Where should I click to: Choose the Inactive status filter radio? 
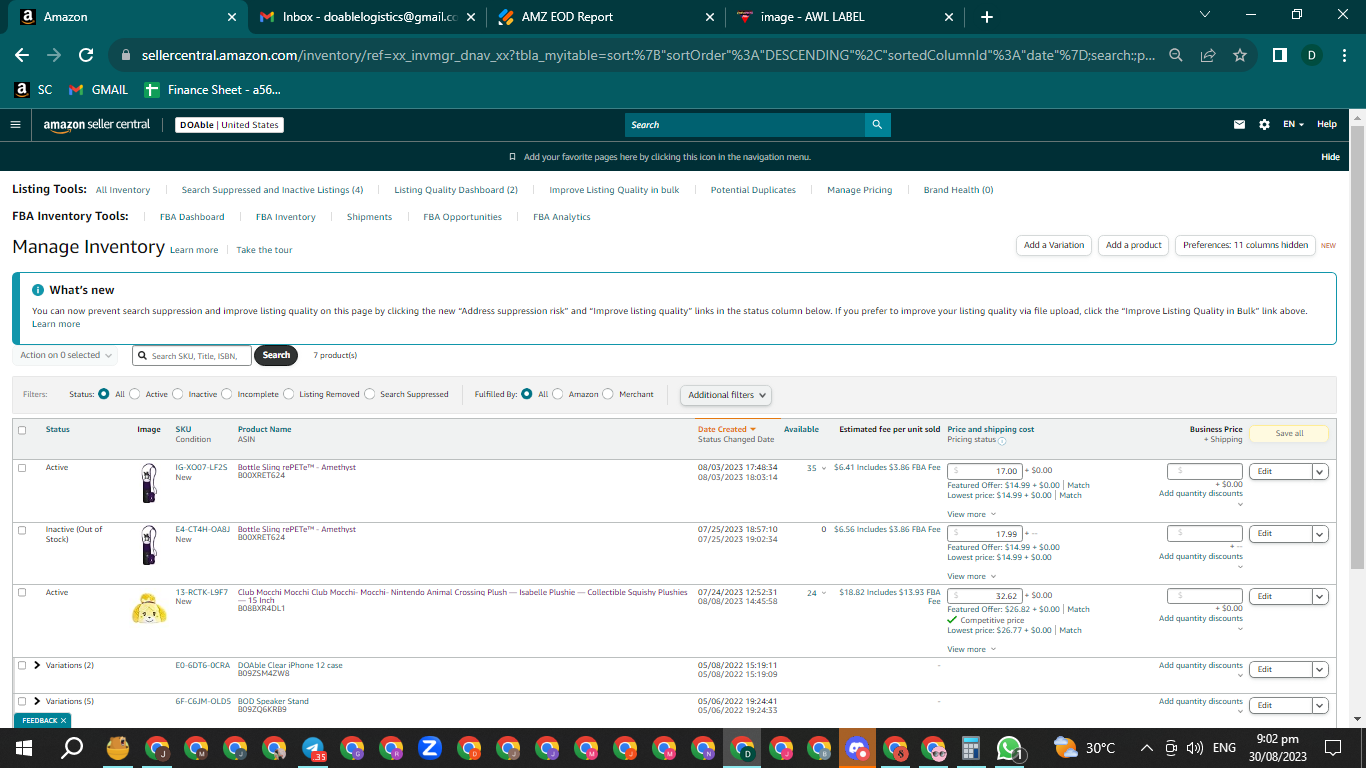click(x=178, y=394)
